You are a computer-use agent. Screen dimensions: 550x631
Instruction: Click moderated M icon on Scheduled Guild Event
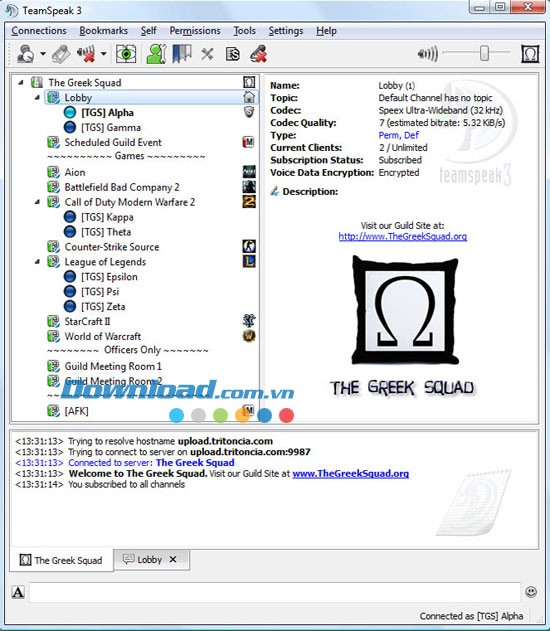249,142
